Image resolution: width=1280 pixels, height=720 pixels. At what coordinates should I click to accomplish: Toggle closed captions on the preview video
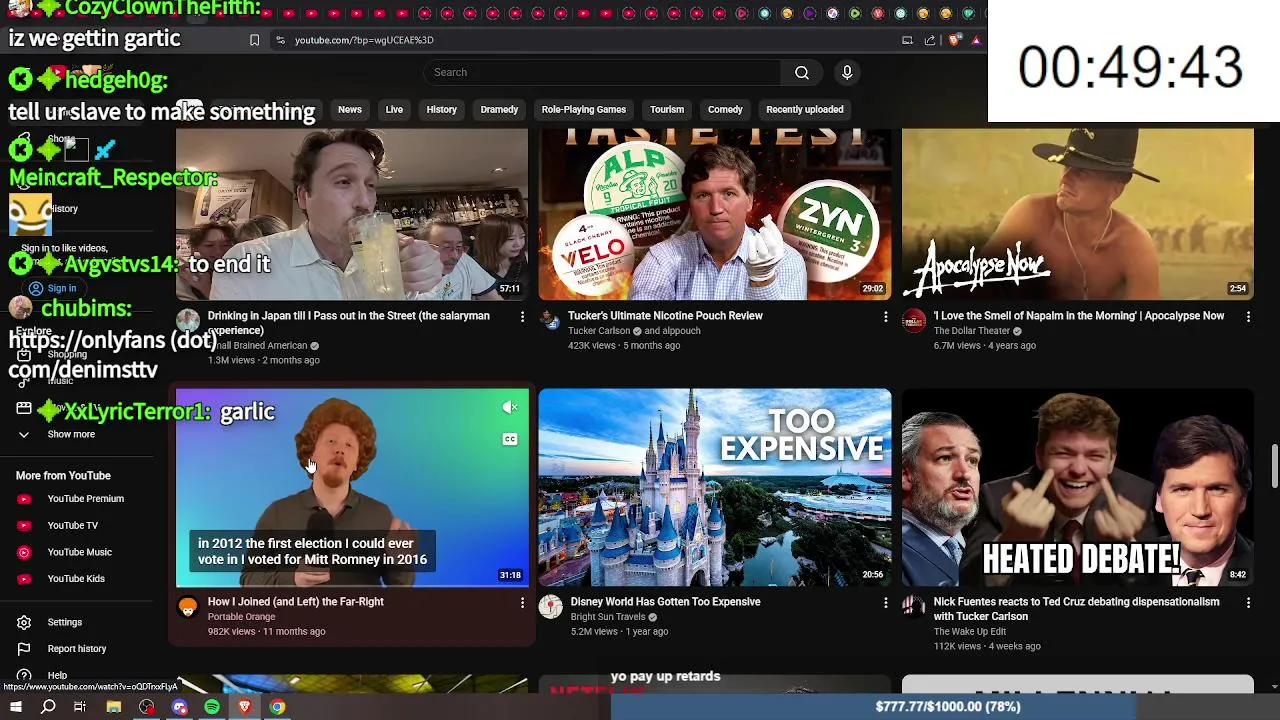pyautogui.click(x=510, y=440)
